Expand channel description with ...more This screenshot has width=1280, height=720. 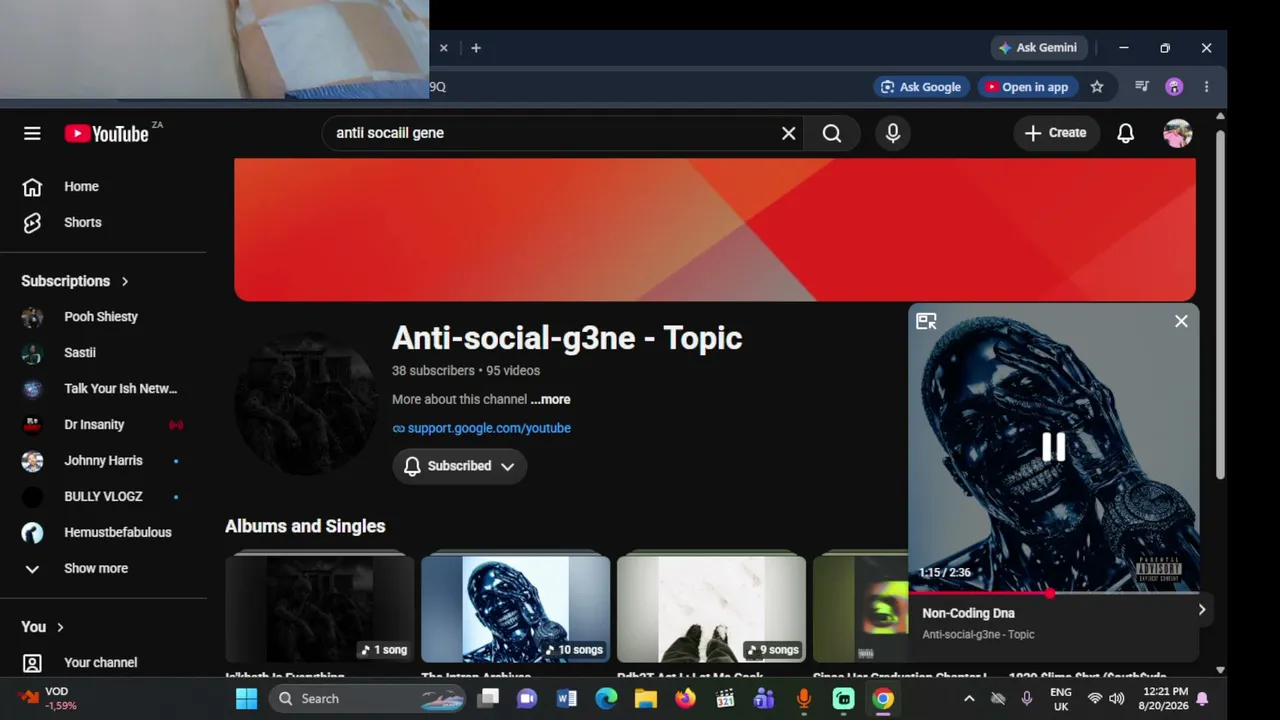point(550,399)
